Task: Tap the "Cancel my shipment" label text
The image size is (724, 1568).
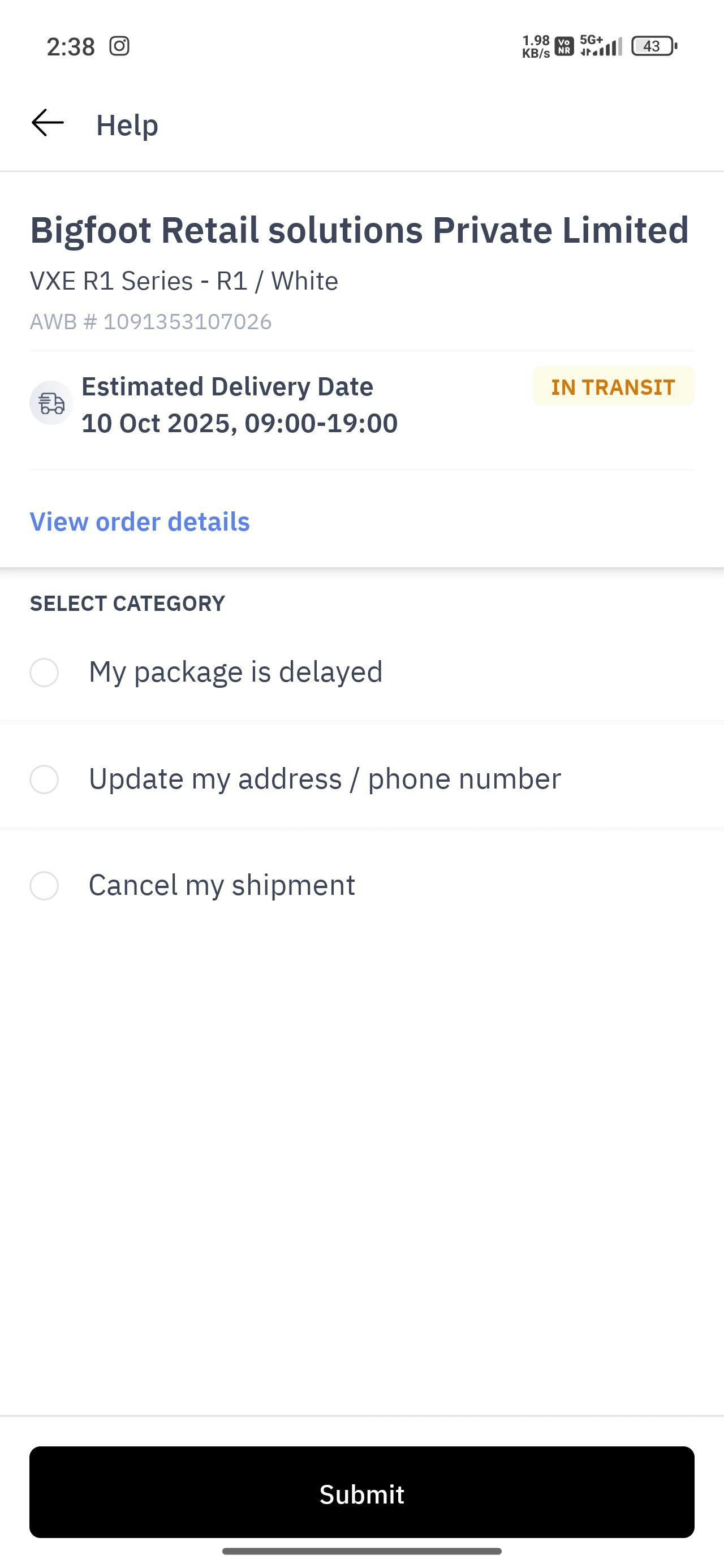Action: 222,885
